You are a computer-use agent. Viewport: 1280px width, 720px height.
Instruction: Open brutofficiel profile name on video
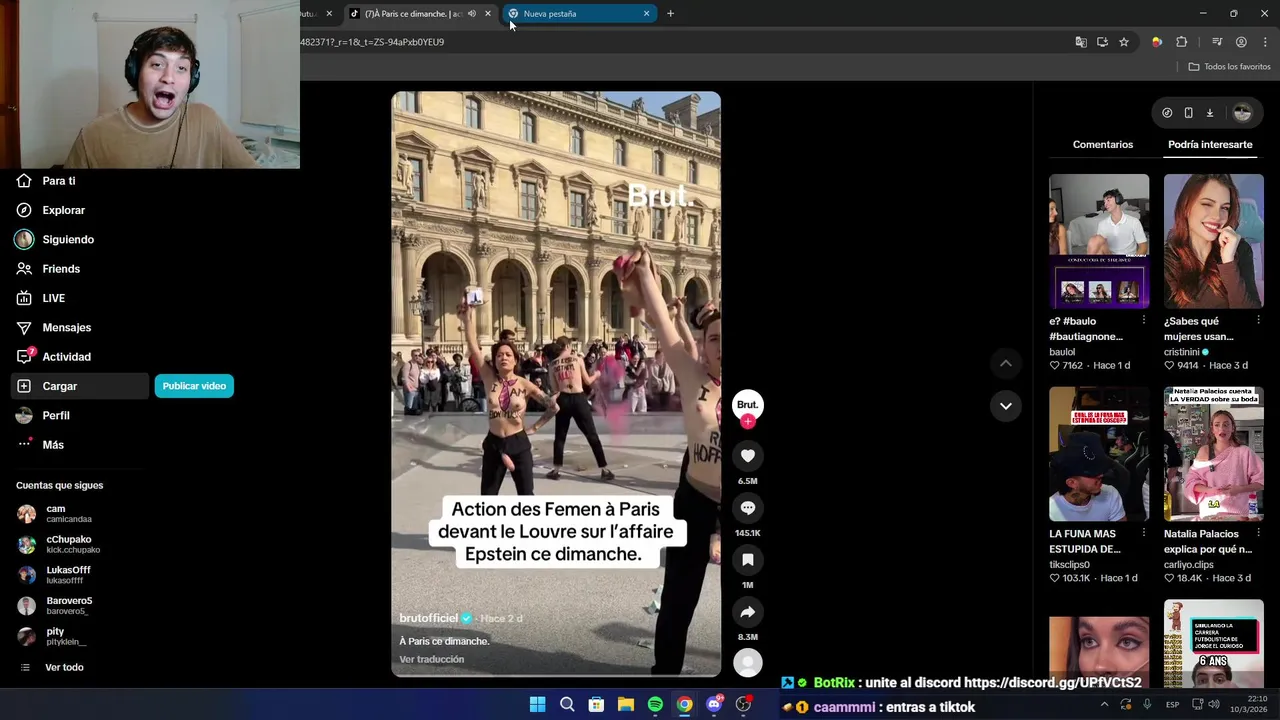click(x=428, y=619)
